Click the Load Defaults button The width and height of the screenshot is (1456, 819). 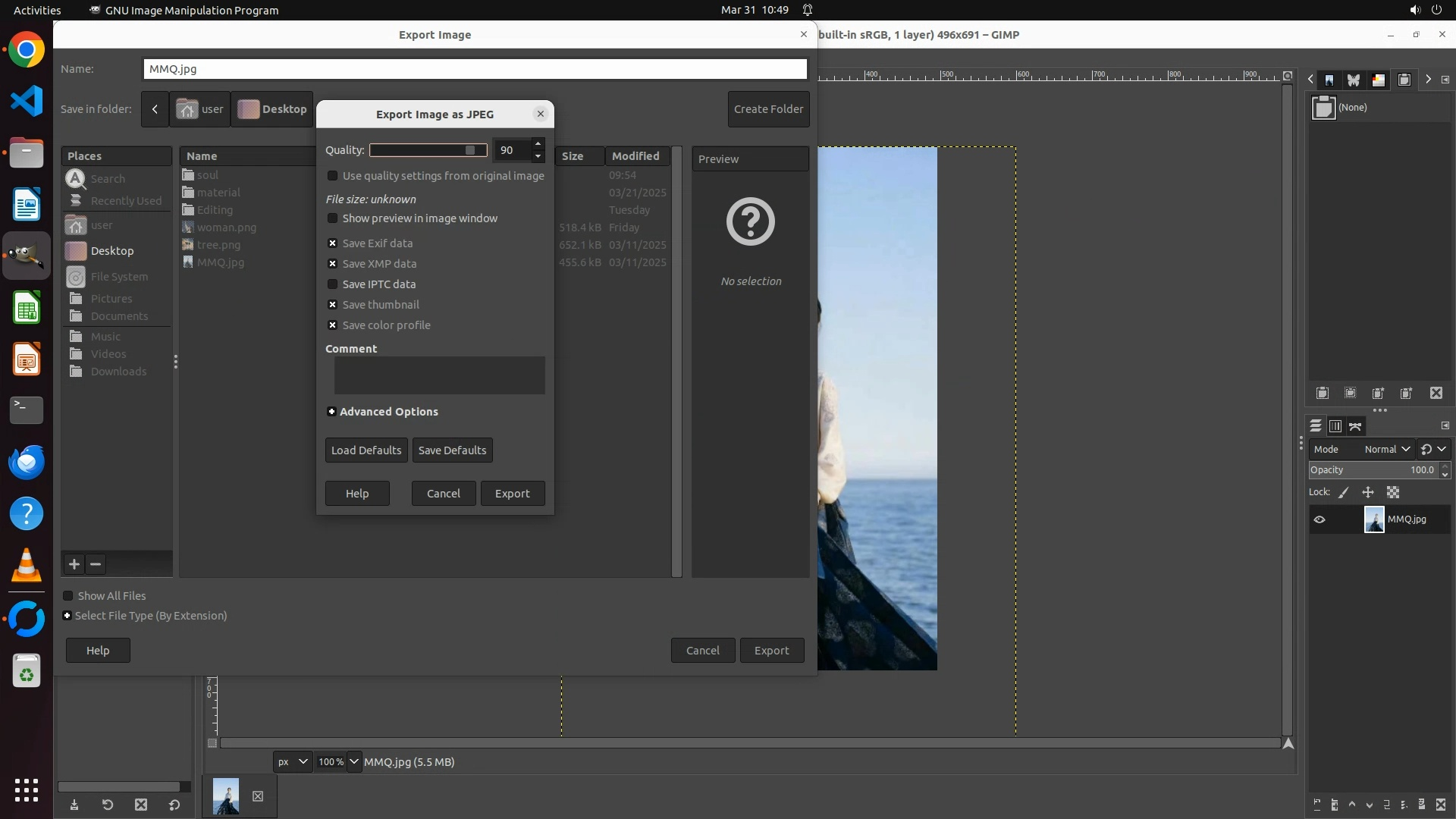click(366, 450)
